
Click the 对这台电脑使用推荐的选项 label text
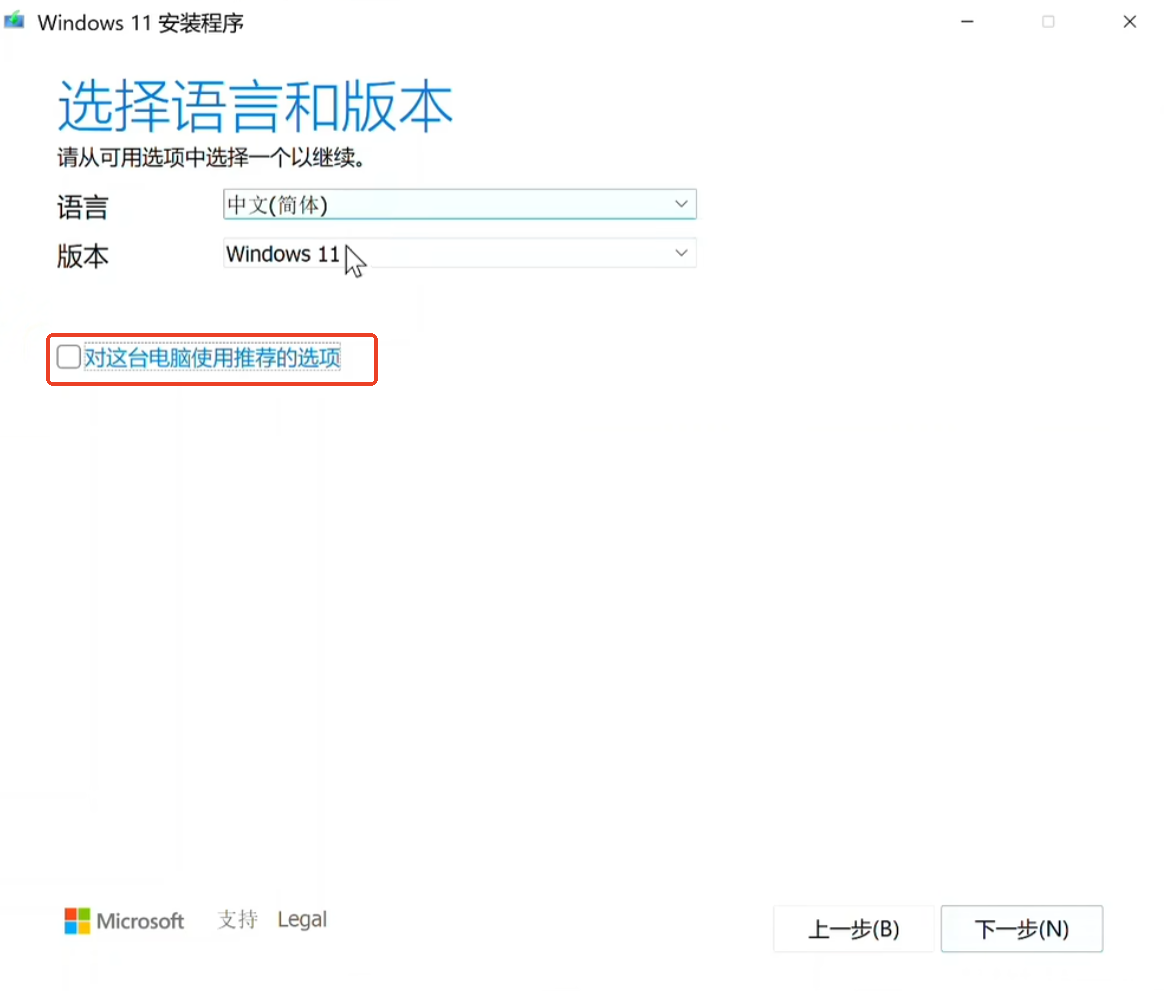[x=212, y=357]
